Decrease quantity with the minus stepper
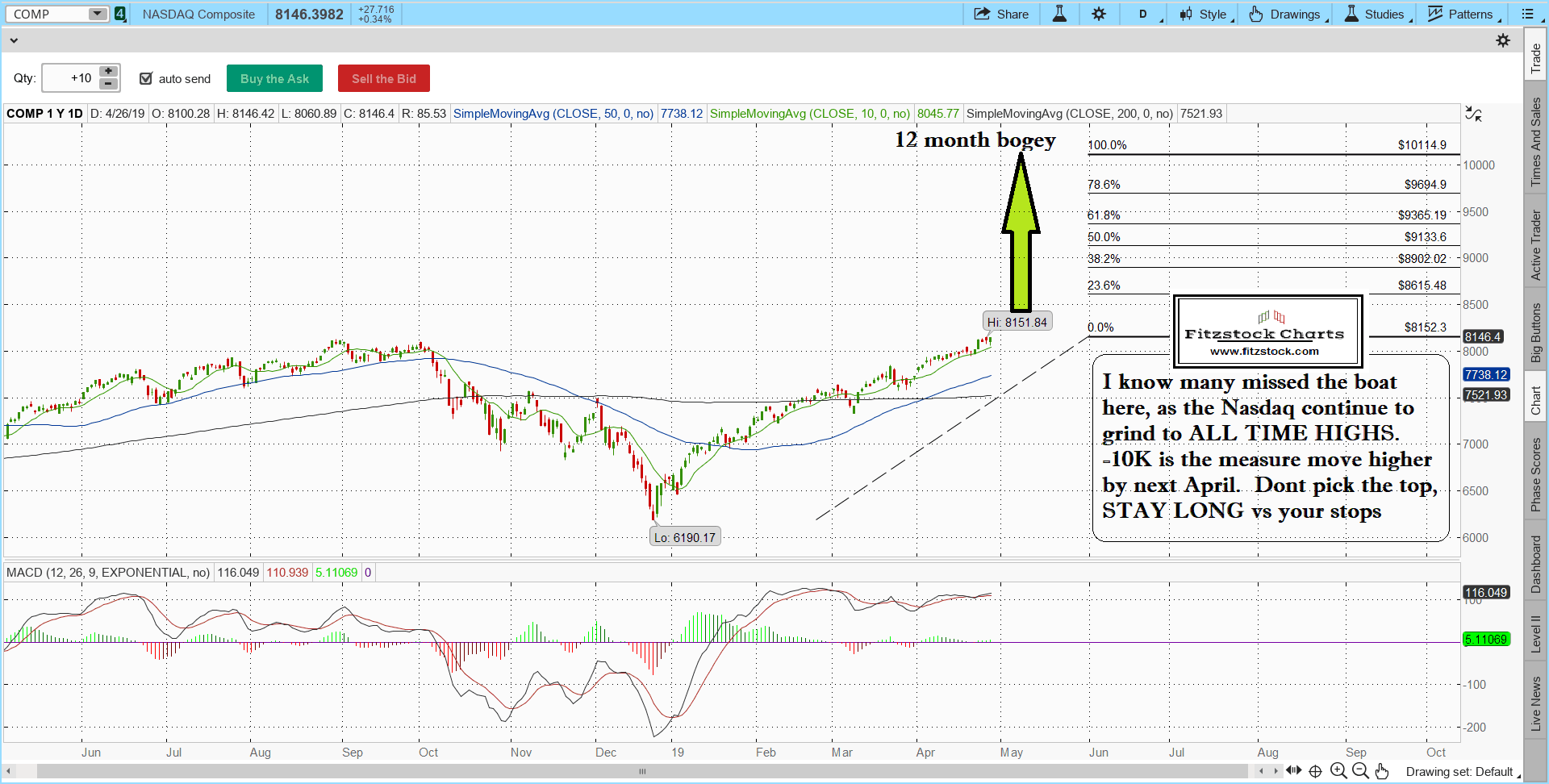 point(108,84)
